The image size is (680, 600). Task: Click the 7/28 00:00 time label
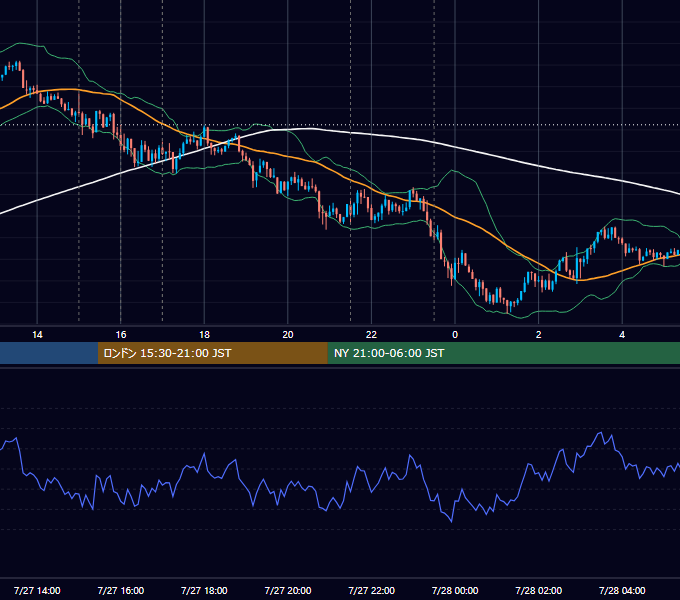pyautogui.click(x=455, y=590)
